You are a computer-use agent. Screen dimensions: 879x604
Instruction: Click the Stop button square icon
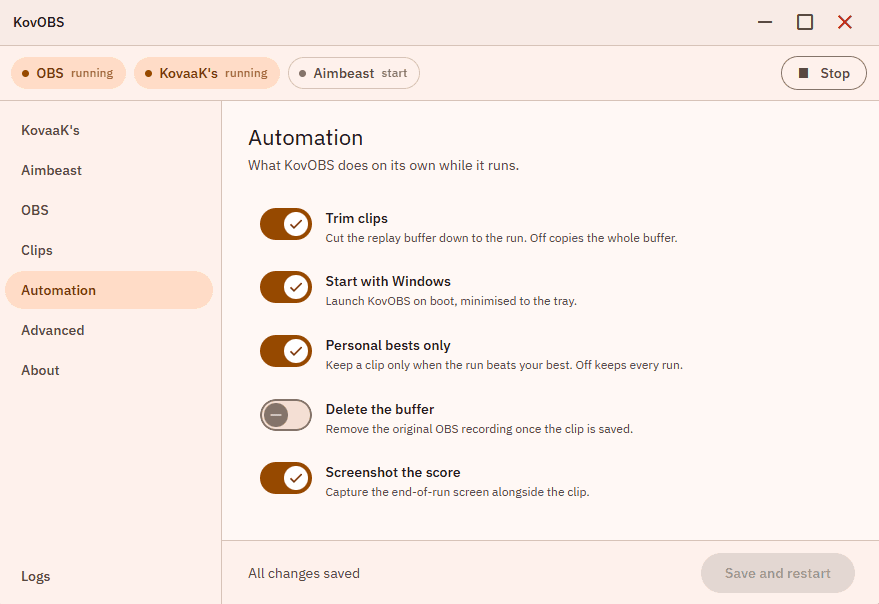pos(803,73)
